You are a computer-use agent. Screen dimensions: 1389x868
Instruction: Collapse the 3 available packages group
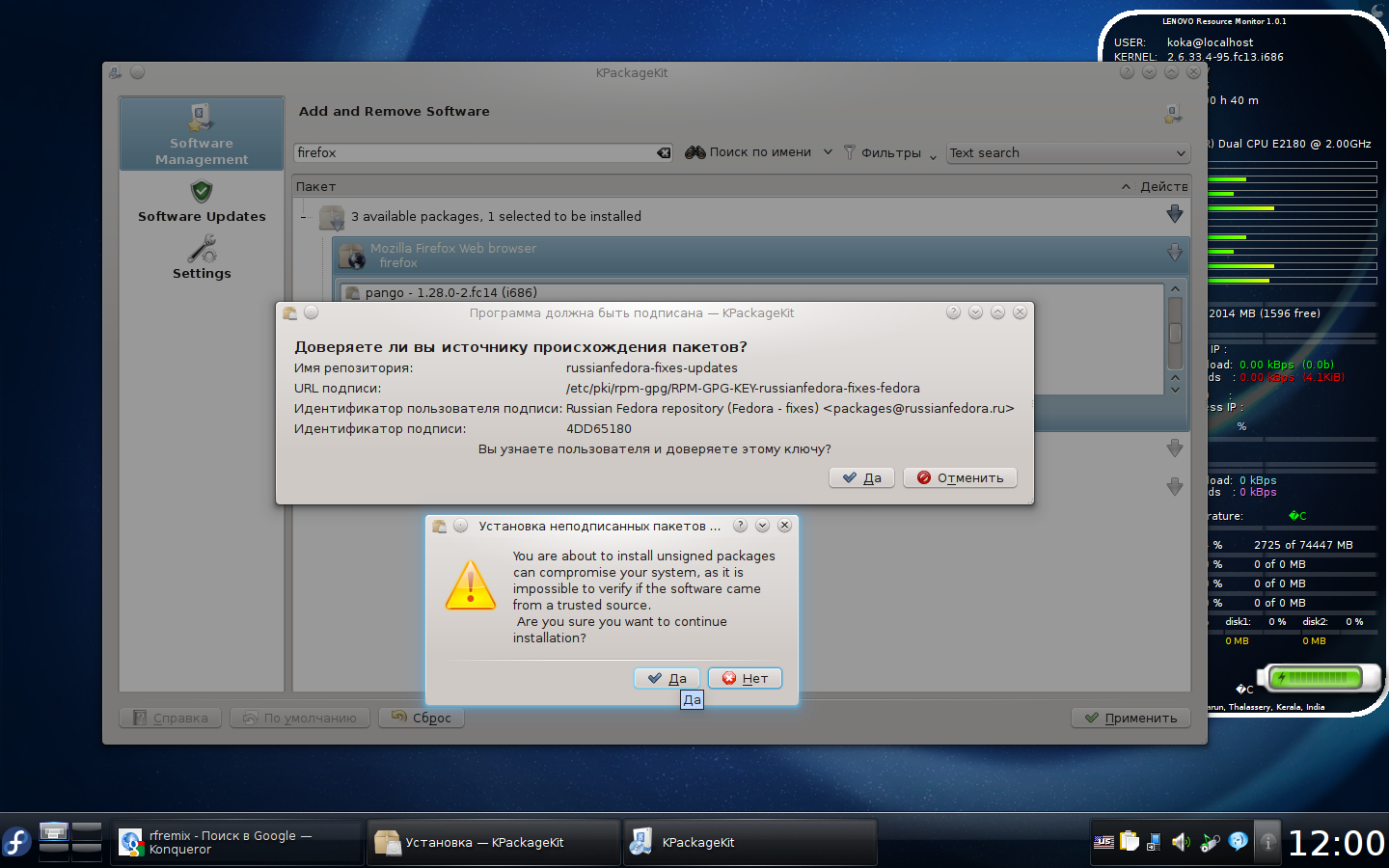(x=303, y=217)
